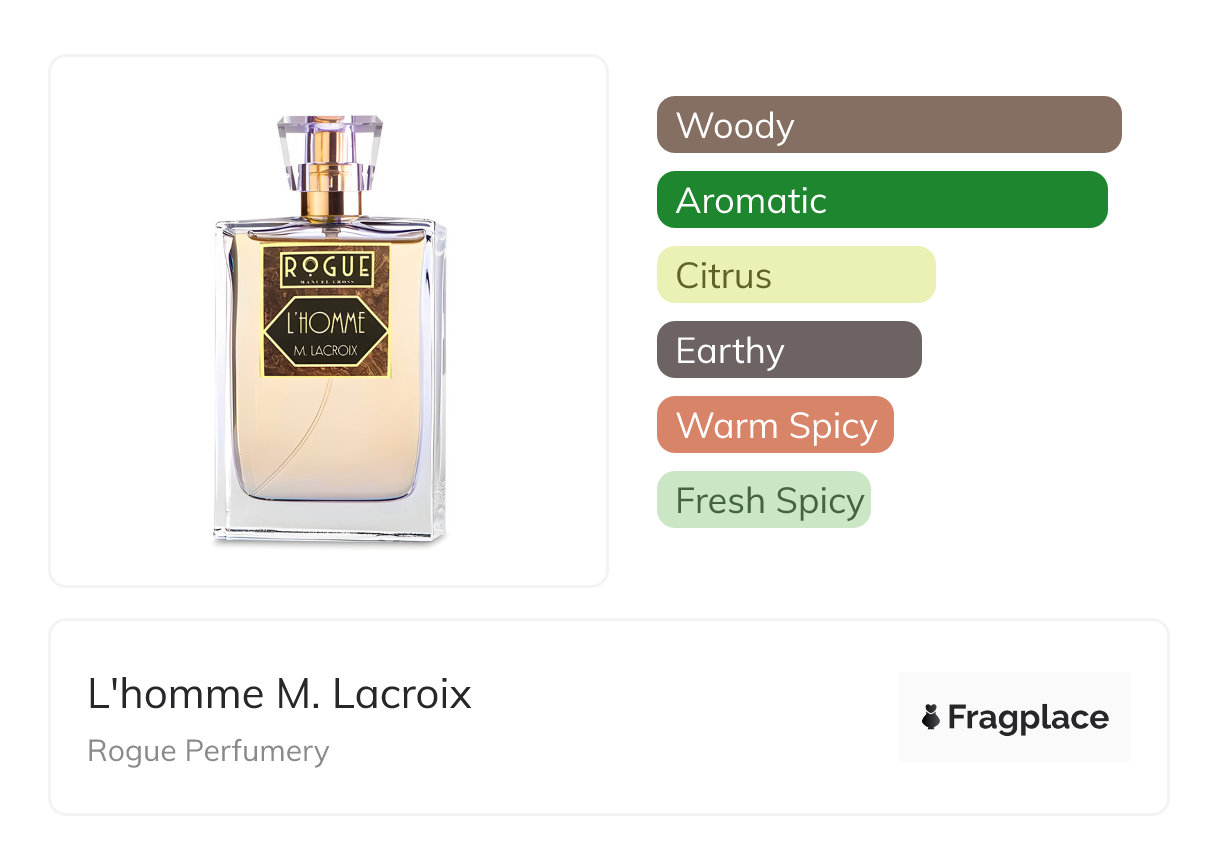Click the Fragplace bottle logo icon
The height and width of the screenshot is (864, 1218).
click(931, 717)
